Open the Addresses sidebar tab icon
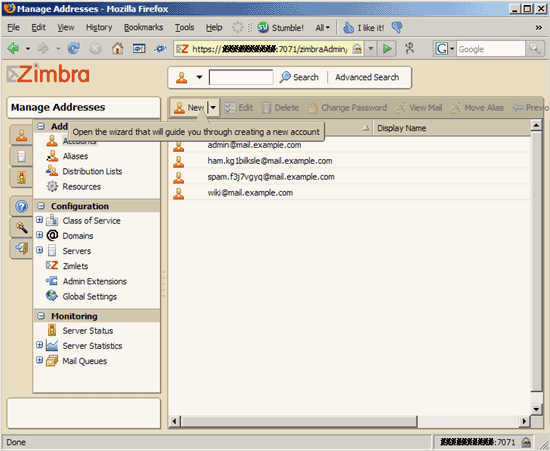Image resolution: width=550 pixels, height=451 pixels. pos(21,135)
